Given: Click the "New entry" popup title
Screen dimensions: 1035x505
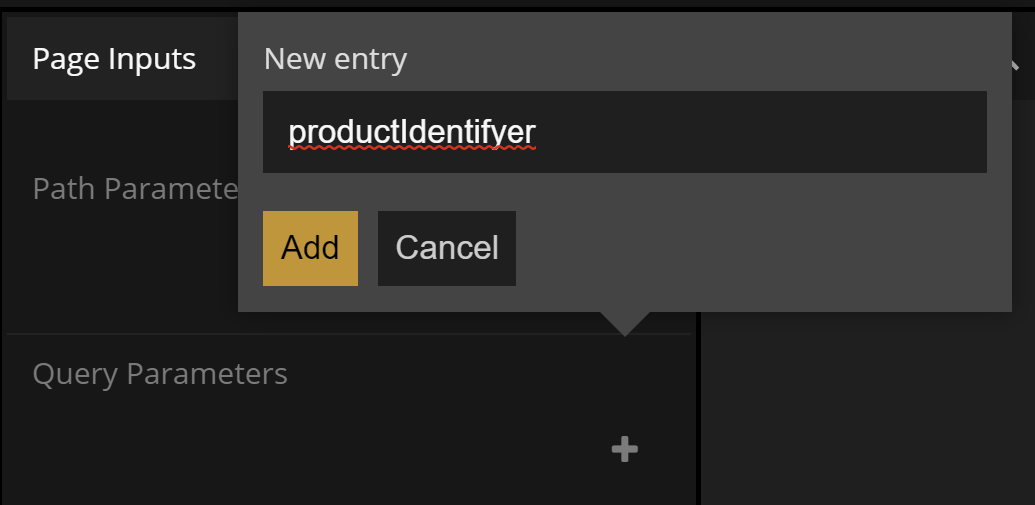Looking at the screenshot, I should 335,60.
